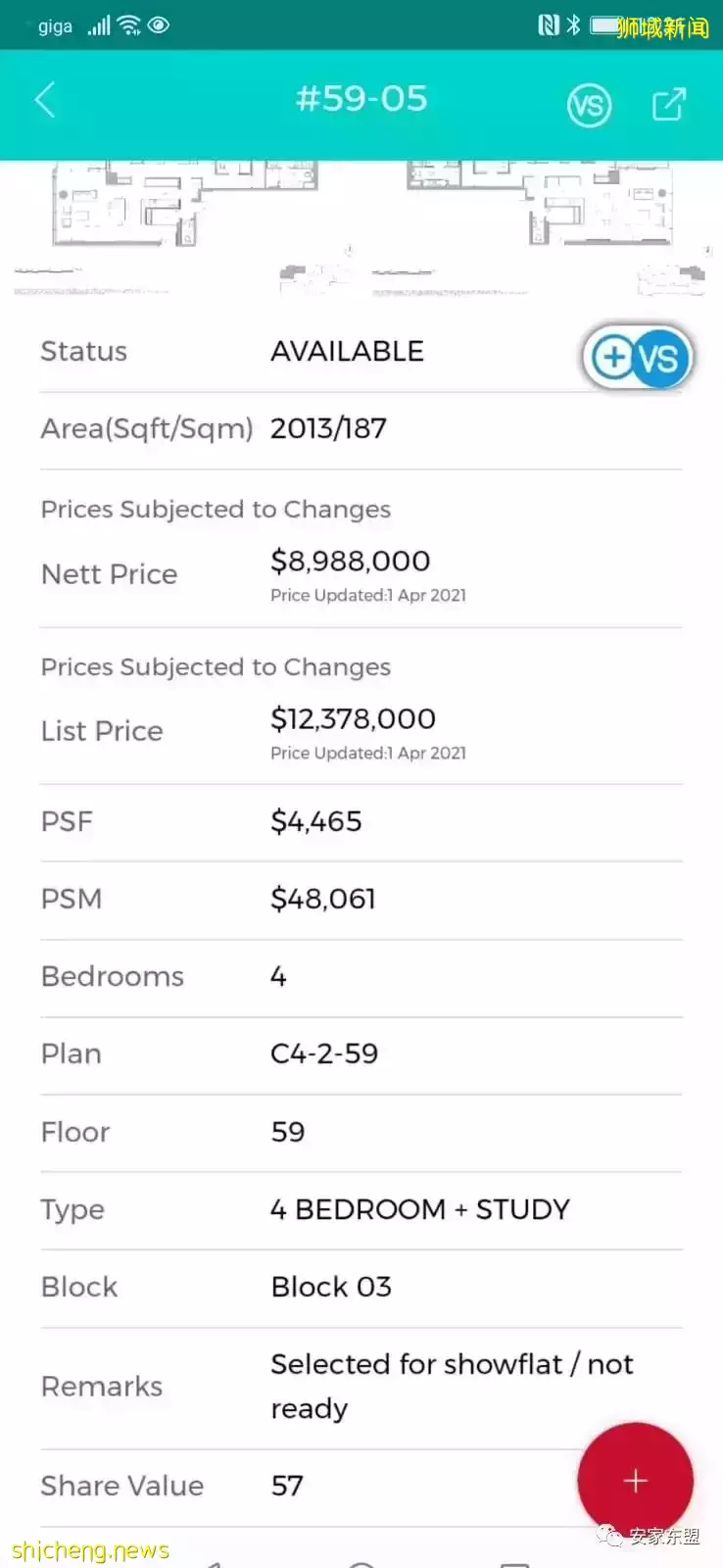Tap the List Price value $12,378,000

[x=353, y=719]
